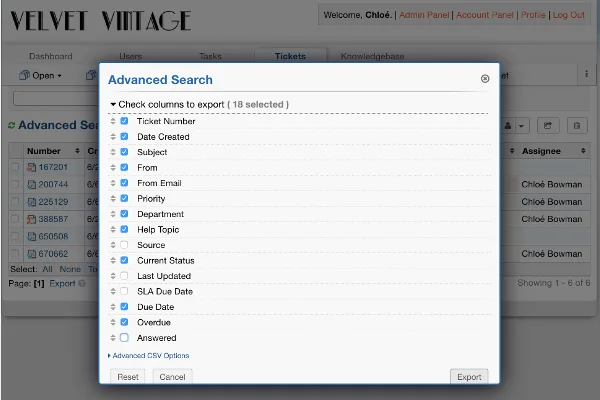
Task: Select the Tickets tab
Action: pyautogui.click(x=290, y=56)
